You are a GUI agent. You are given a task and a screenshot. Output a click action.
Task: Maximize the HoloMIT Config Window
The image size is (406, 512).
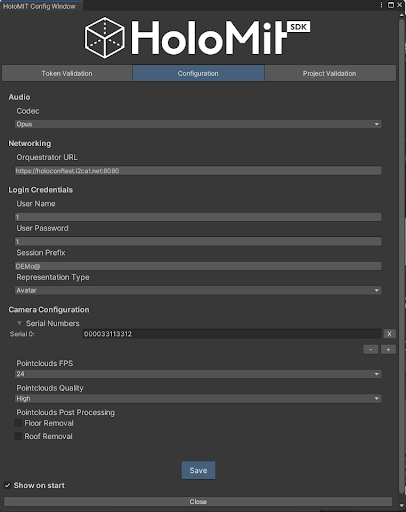[391, 5]
